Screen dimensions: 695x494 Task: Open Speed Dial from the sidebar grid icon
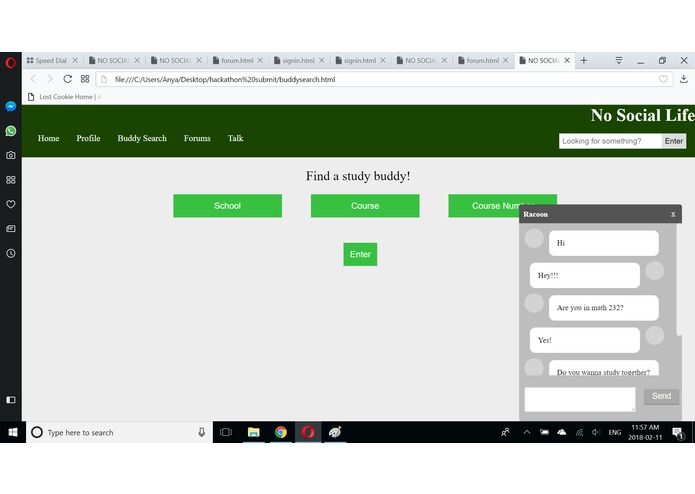tap(11, 180)
